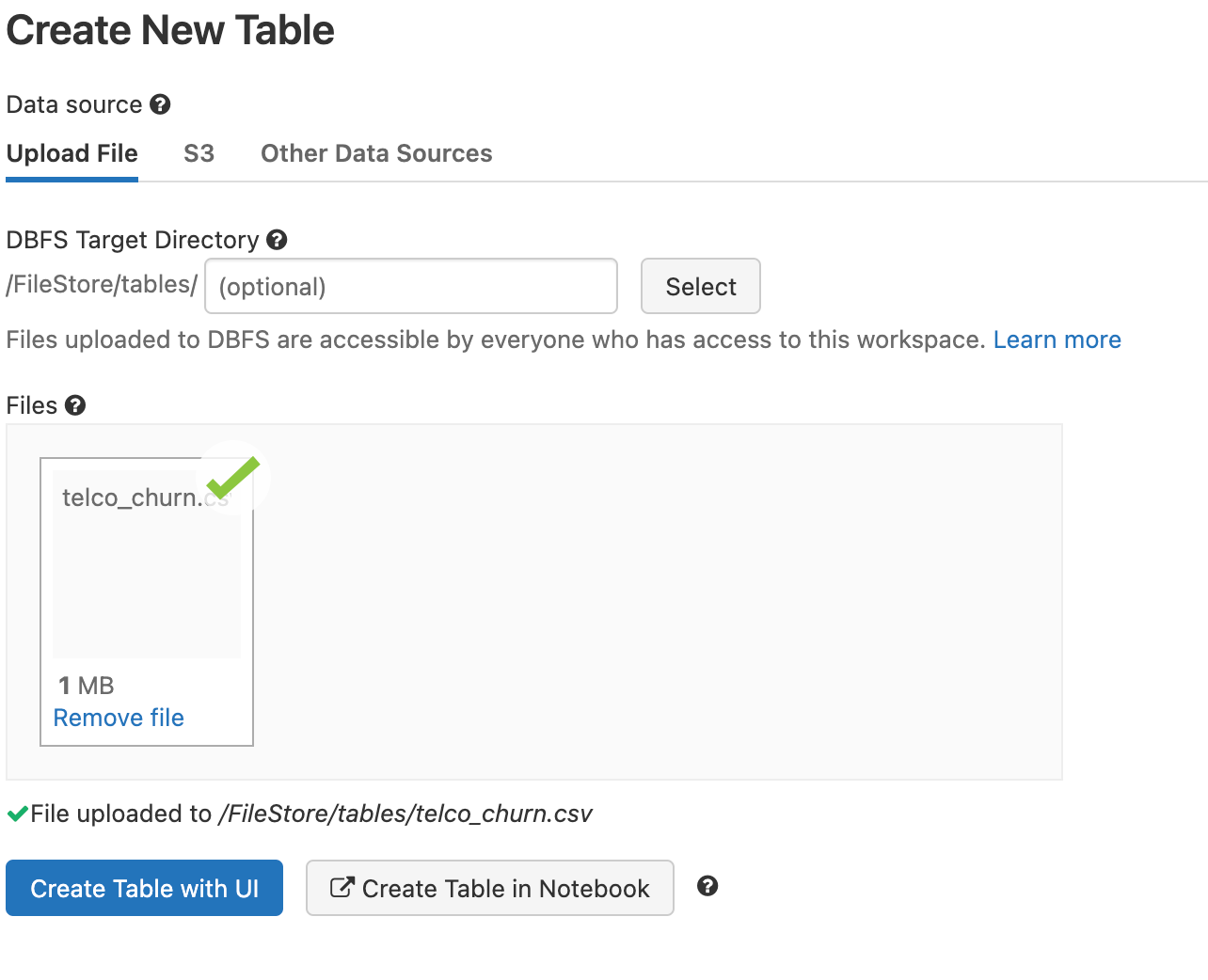Click Create Table in Notebook
Viewport: 1208px width, 980px height.
click(489, 888)
